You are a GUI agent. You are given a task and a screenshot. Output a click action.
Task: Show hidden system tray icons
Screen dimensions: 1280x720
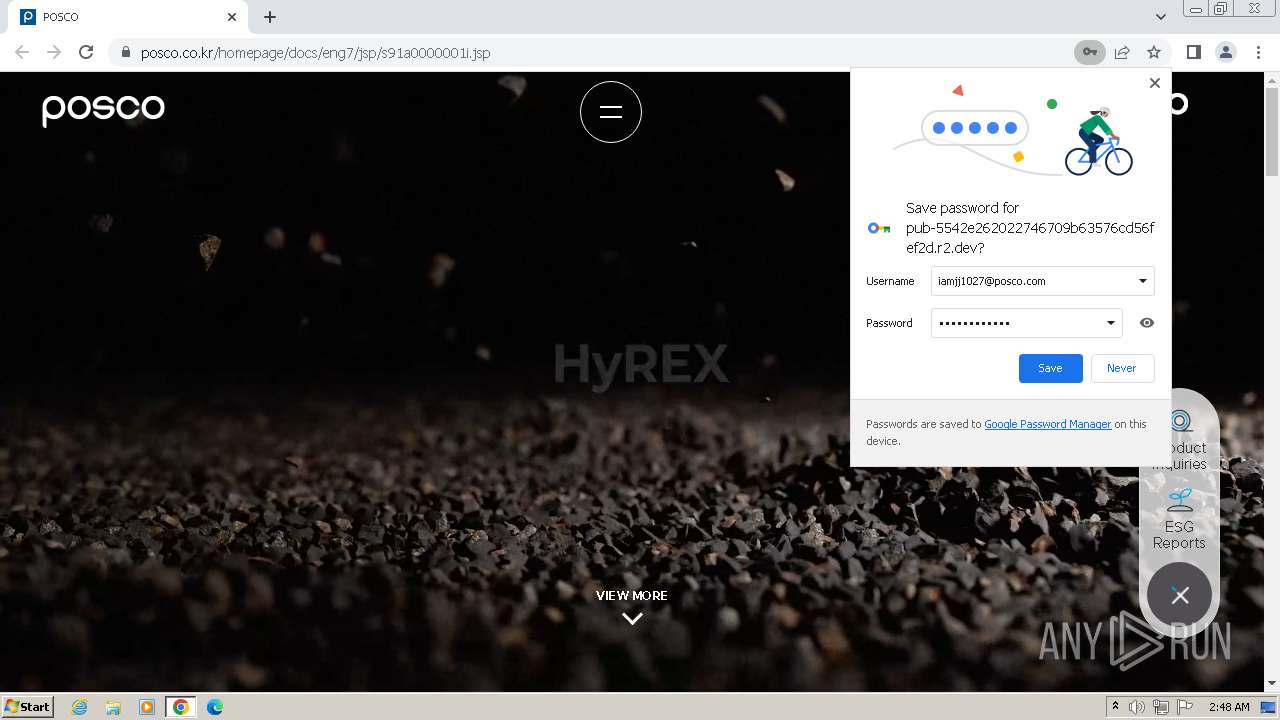pyautogui.click(x=1115, y=707)
